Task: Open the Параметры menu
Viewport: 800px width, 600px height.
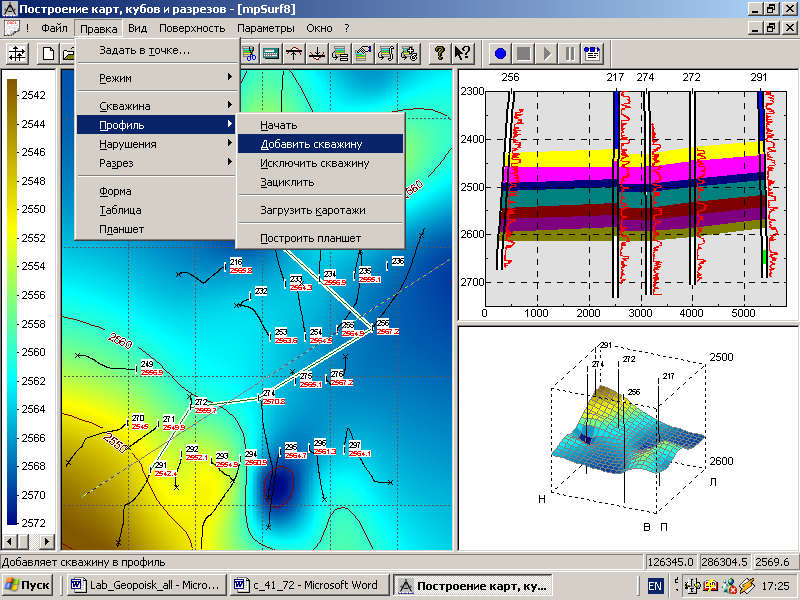Action: pyautogui.click(x=266, y=28)
